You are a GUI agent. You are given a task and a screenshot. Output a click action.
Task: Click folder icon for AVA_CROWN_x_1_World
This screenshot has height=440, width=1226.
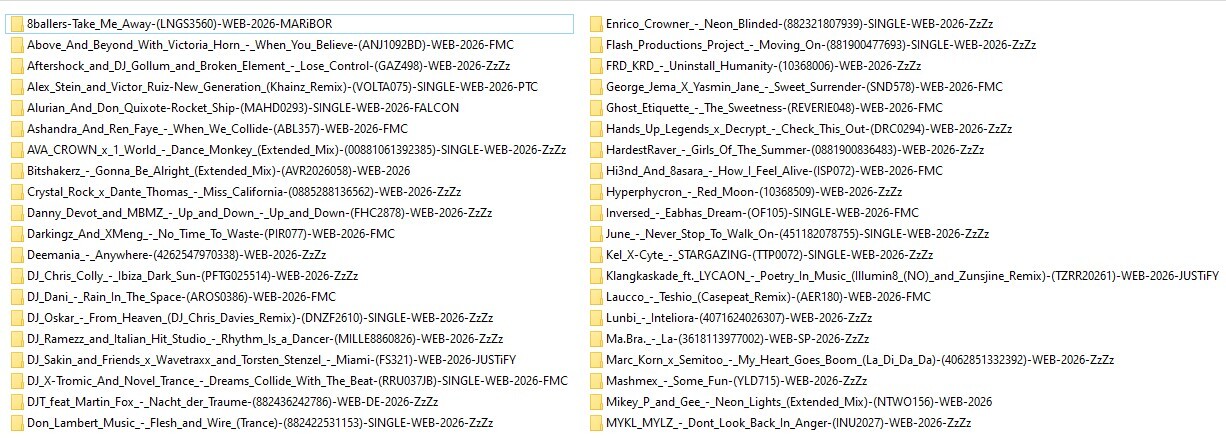point(16,150)
